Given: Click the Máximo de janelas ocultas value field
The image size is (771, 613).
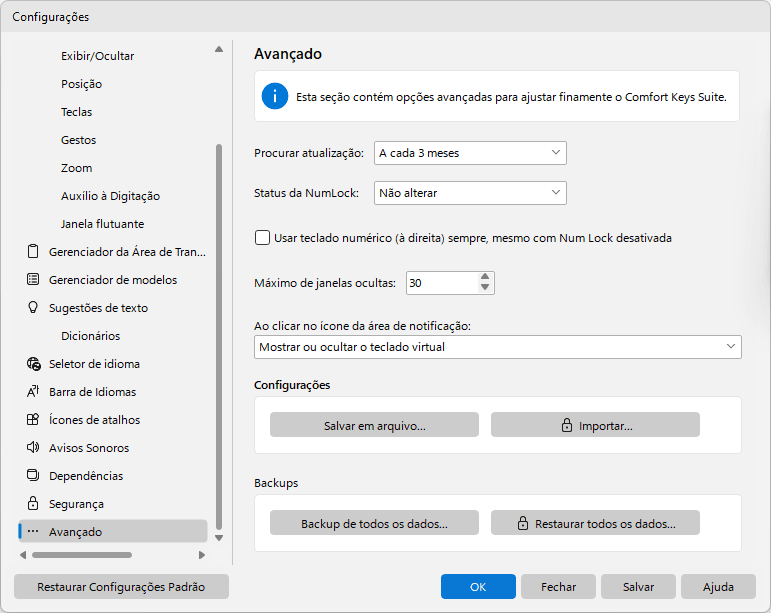Looking at the screenshot, I should [442, 283].
